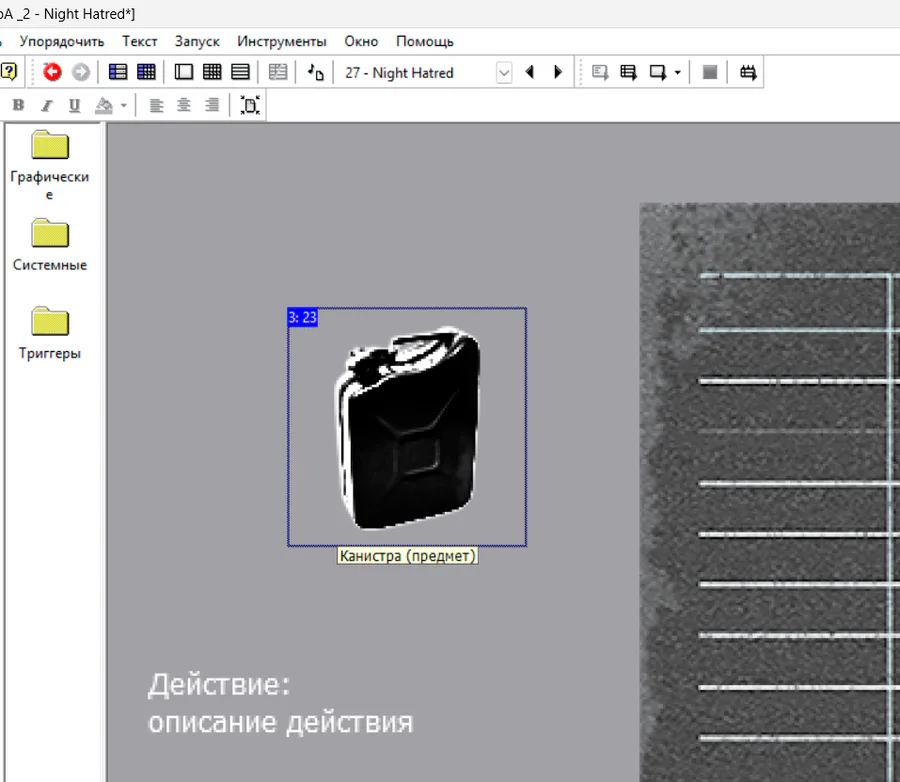Click the grayed data table icon
900x782 pixels.
click(x=278, y=72)
